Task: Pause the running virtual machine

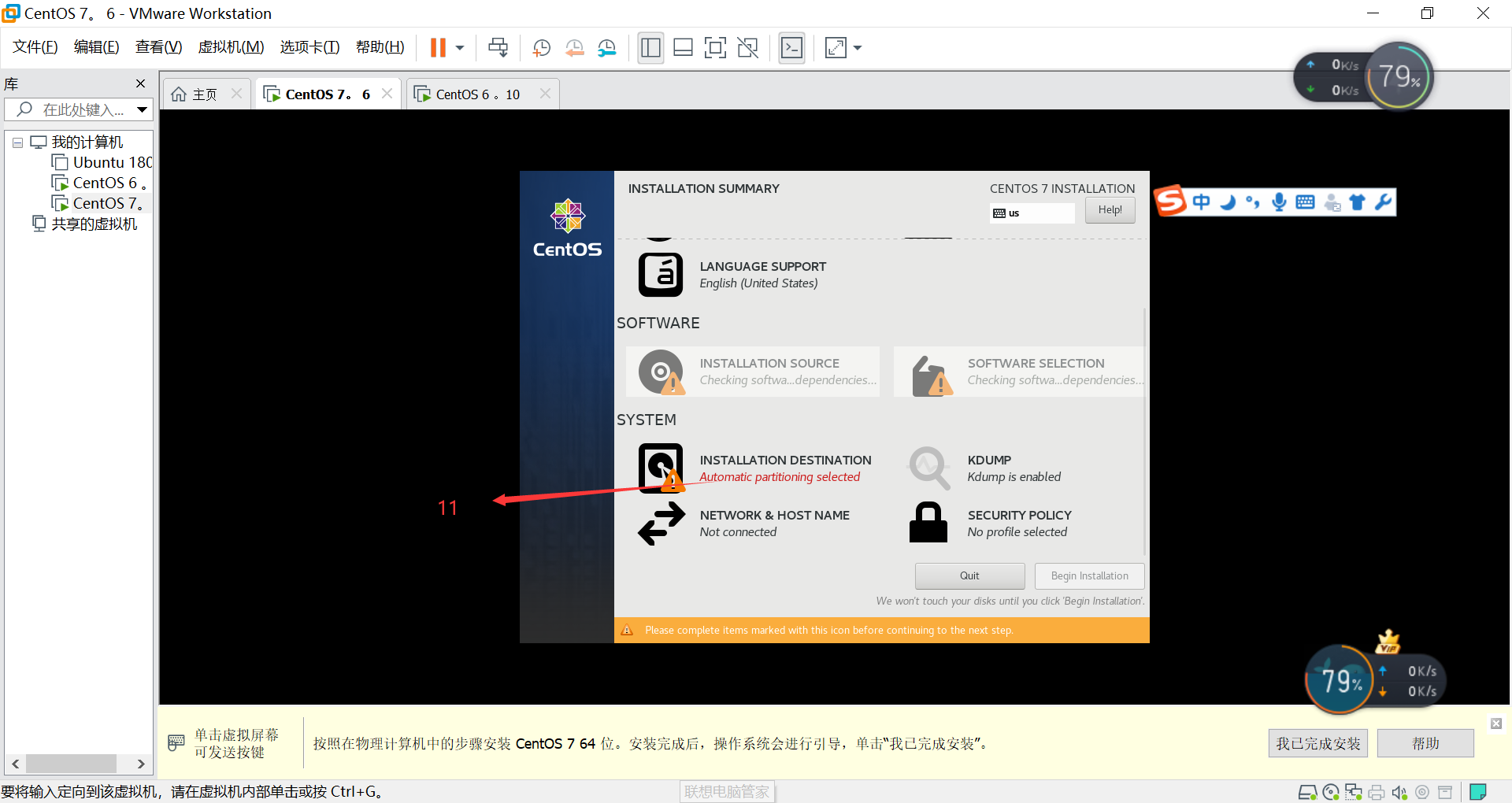Action: [438, 48]
